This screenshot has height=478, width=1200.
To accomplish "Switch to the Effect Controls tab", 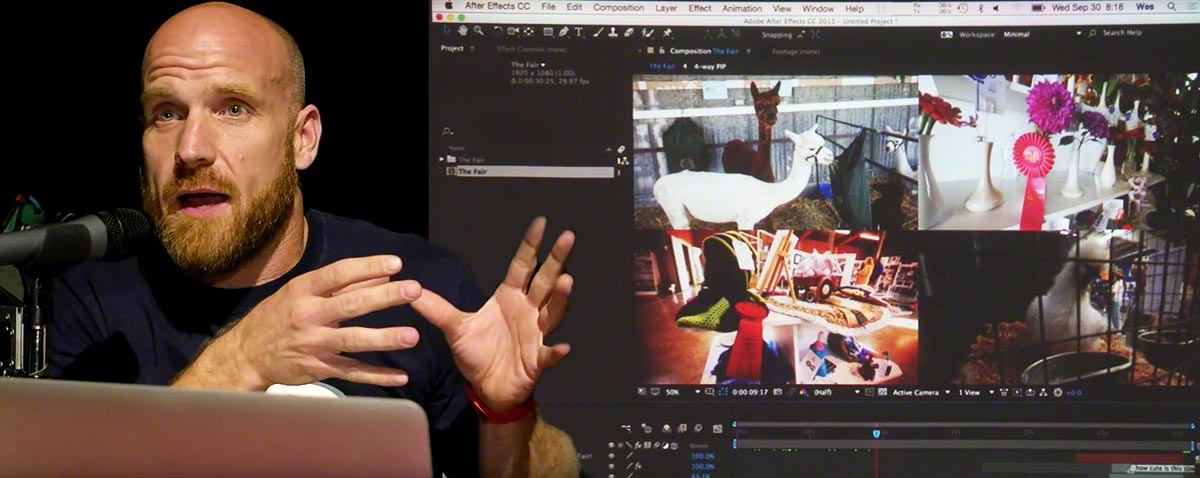I will click(x=532, y=49).
